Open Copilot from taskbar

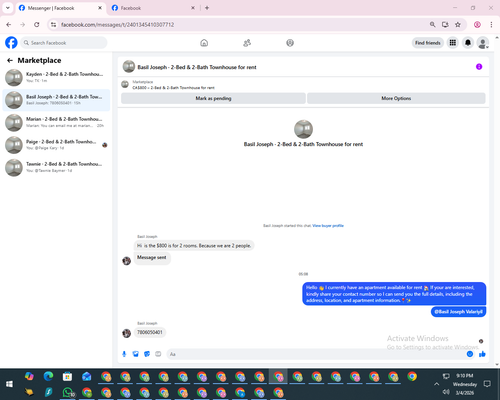coord(29,376)
